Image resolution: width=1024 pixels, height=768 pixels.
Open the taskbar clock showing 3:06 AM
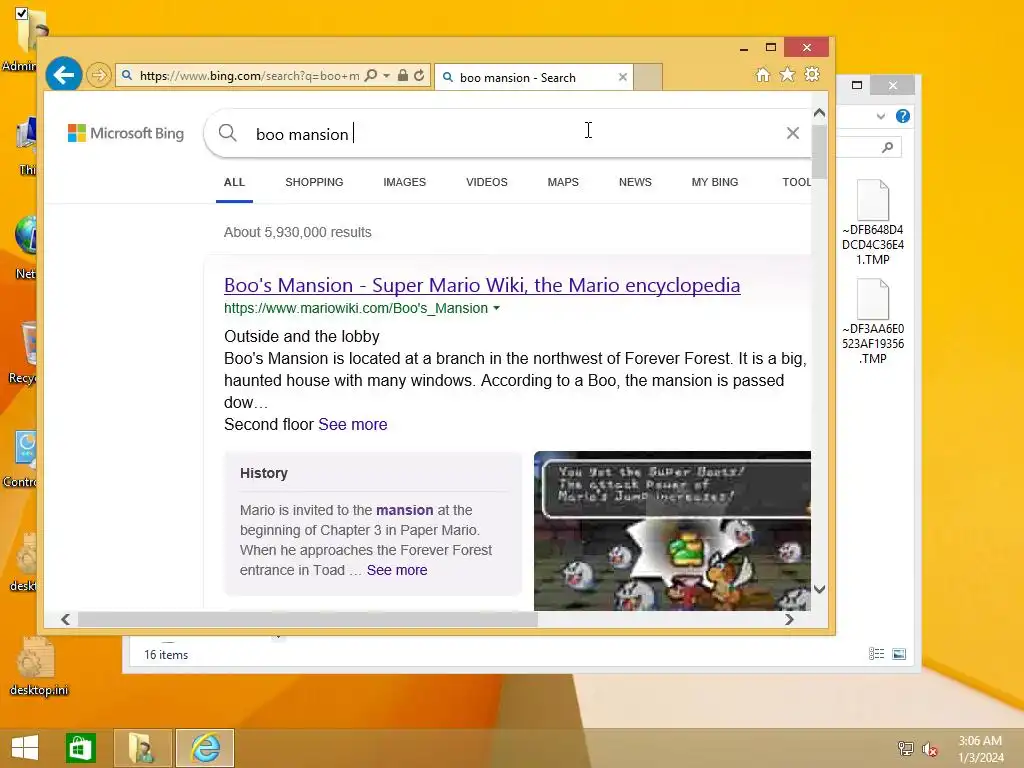(980, 749)
